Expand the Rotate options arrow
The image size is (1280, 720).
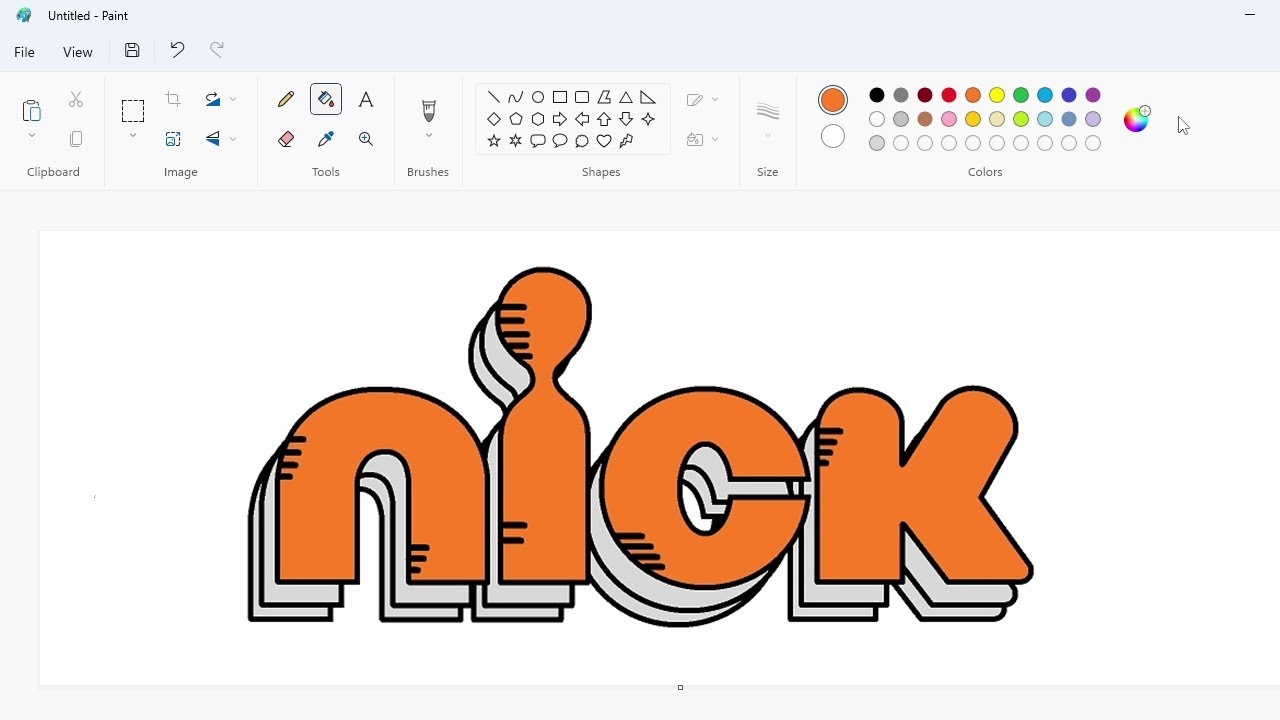233,99
